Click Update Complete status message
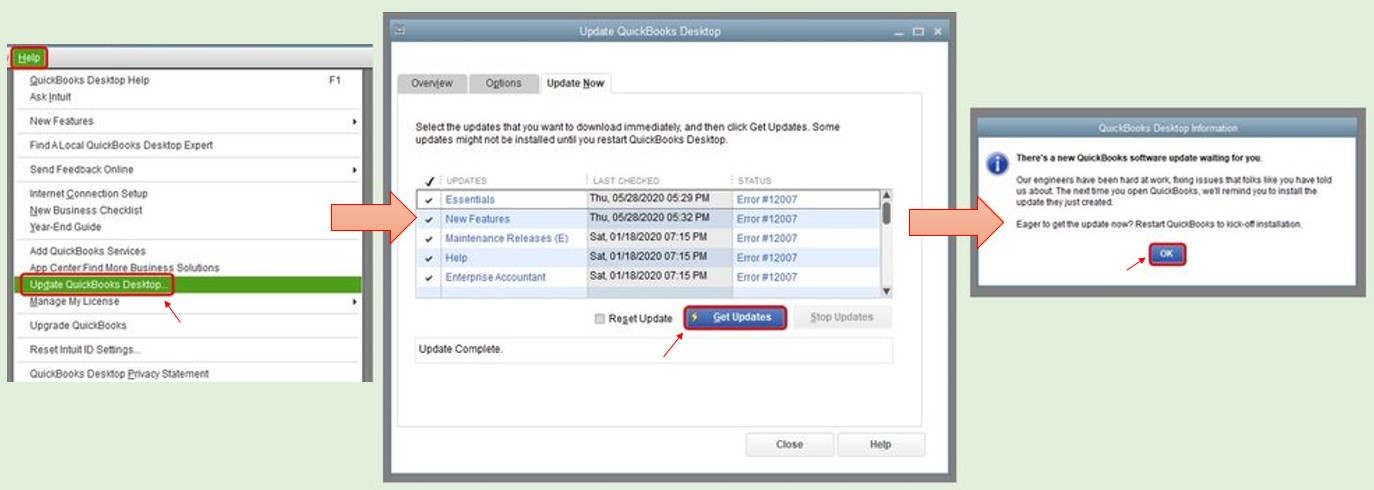1374x490 pixels. click(461, 349)
